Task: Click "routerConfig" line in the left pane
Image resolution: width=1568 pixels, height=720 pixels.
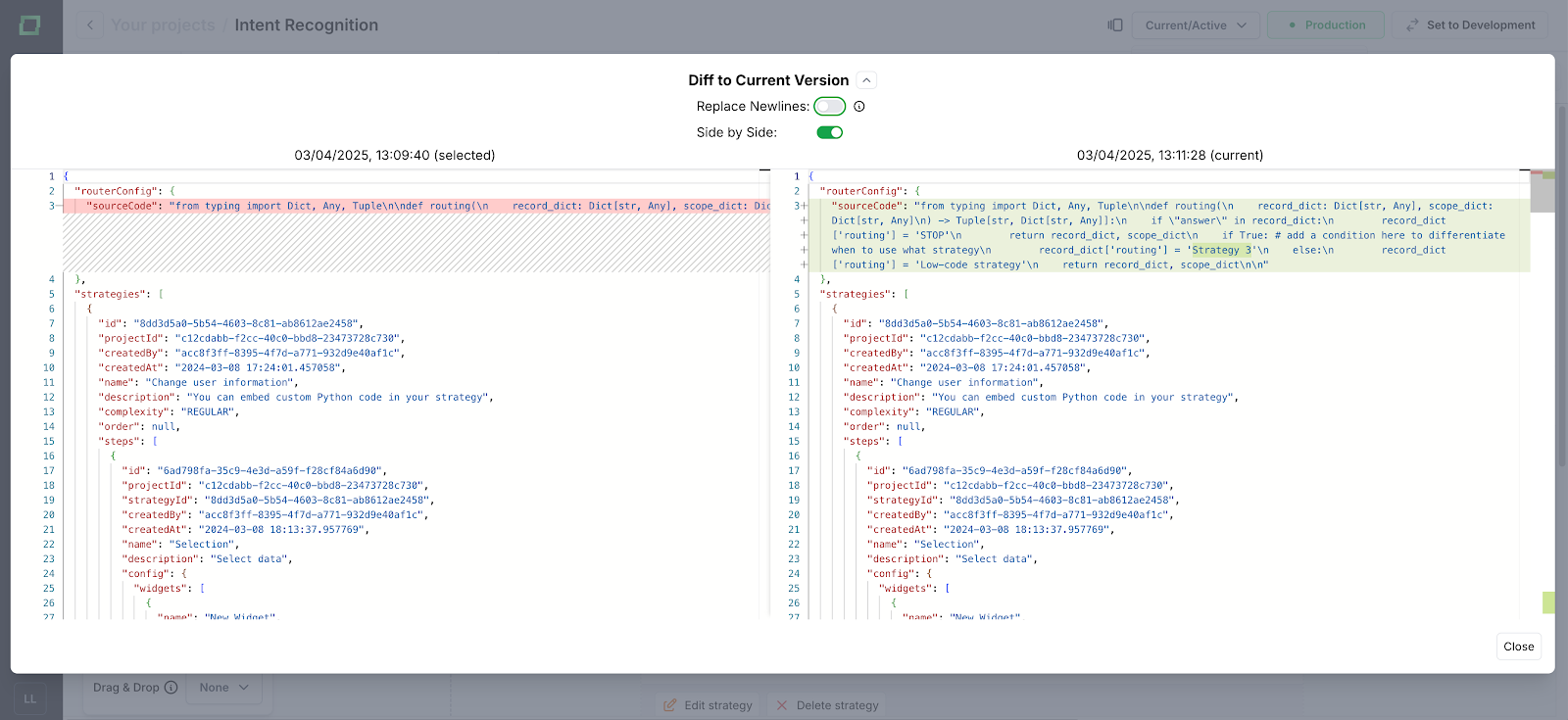Action: [125, 192]
